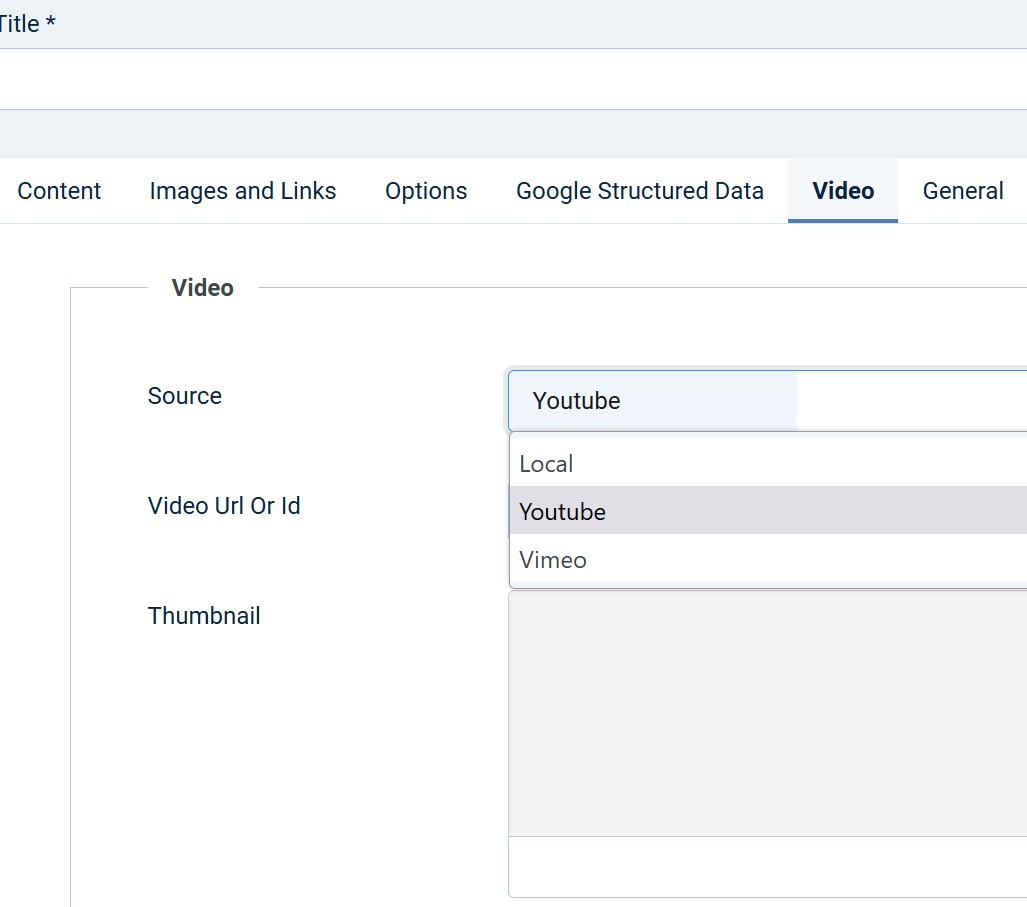1027x907 pixels.
Task: Click the Video fieldset legend heading
Action: point(202,288)
